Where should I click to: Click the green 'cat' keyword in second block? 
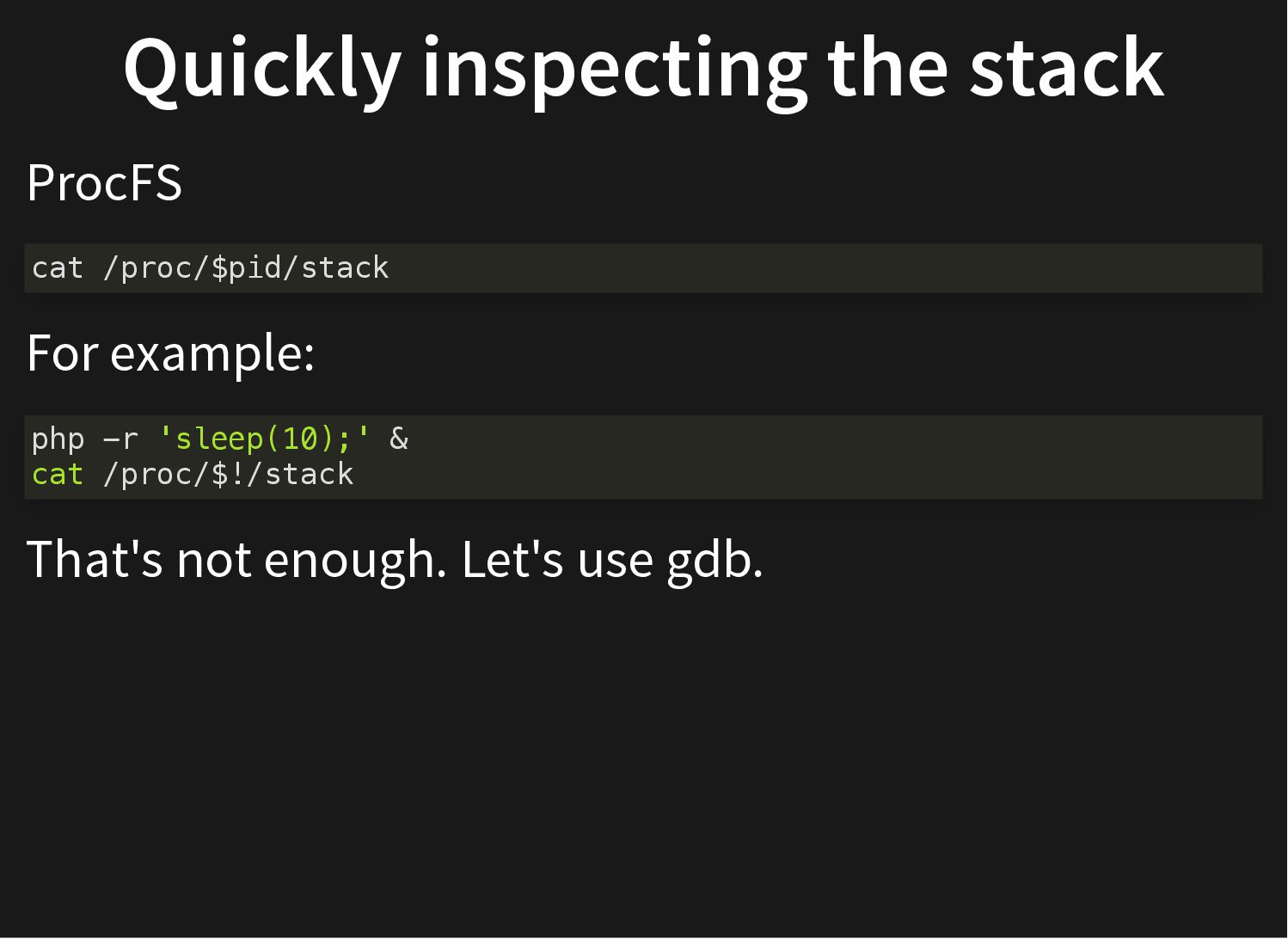(58, 474)
